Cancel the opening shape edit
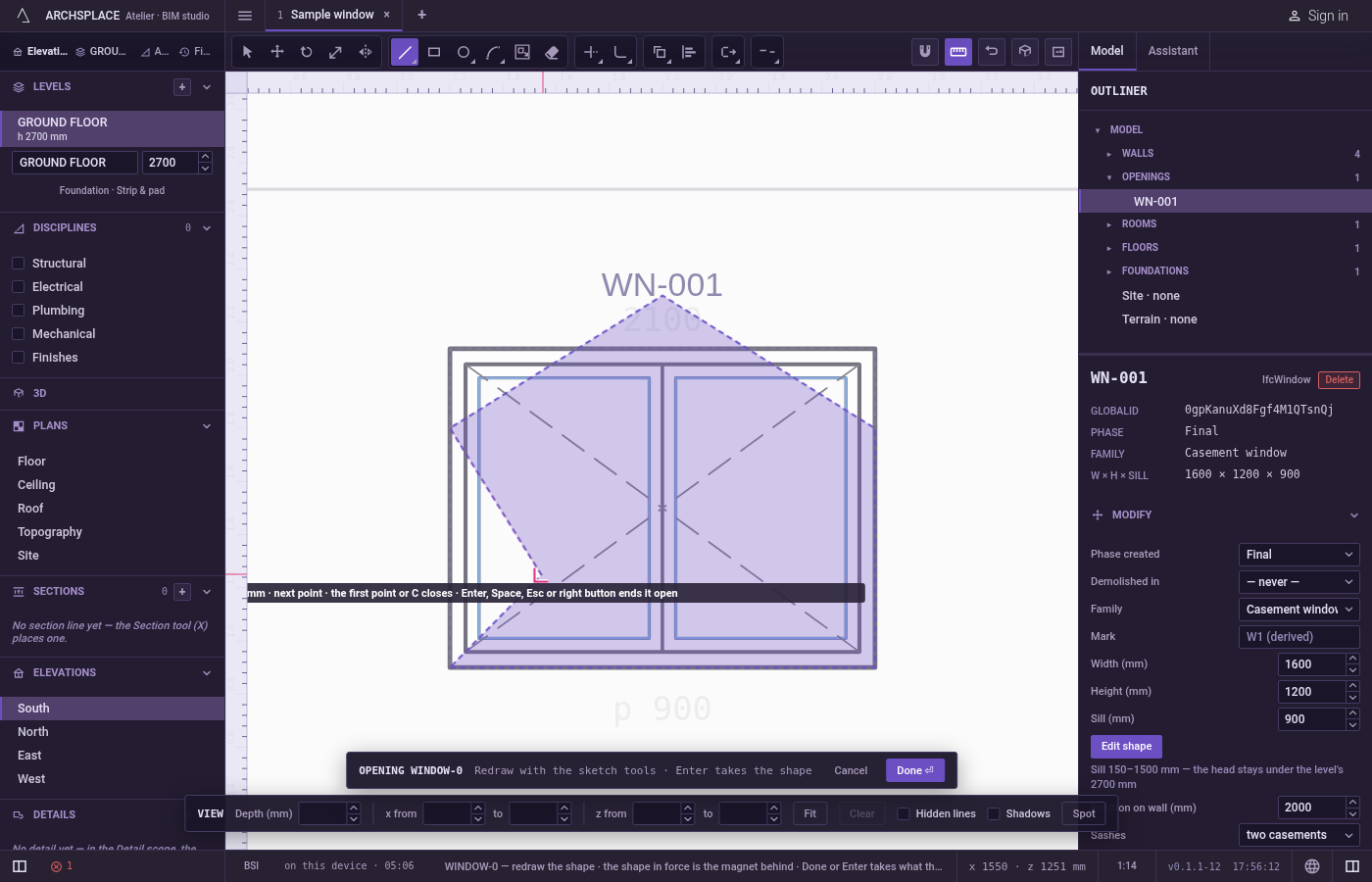The height and width of the screenshot is (882, 1372). [x=851, y=770]
